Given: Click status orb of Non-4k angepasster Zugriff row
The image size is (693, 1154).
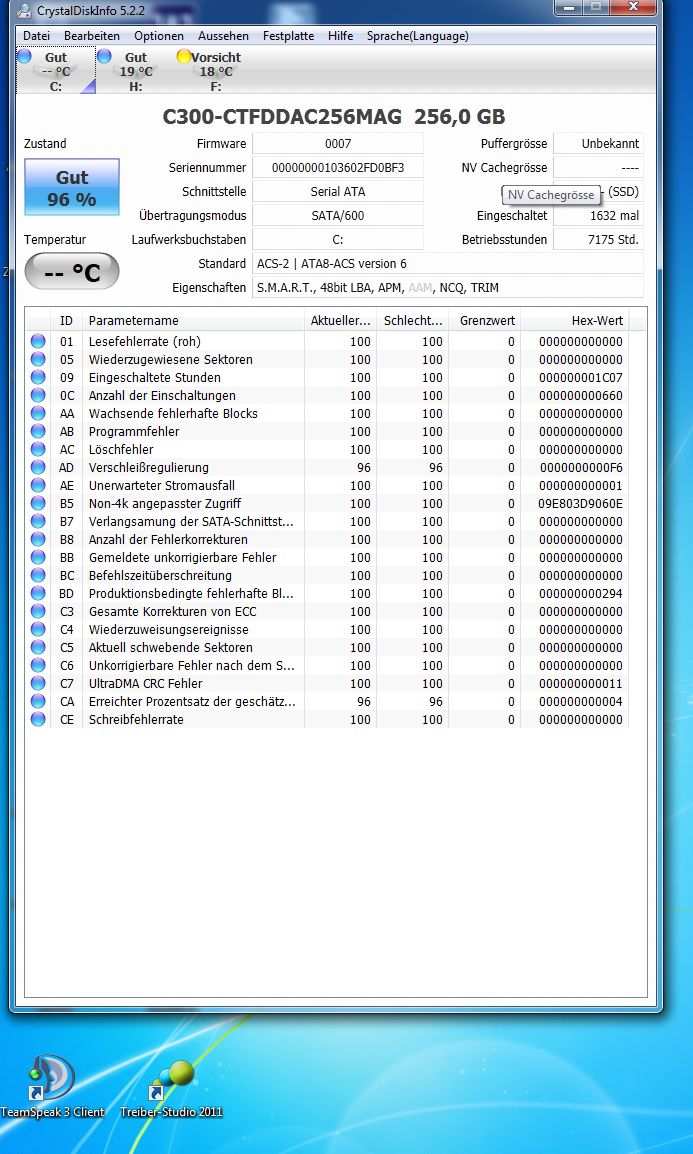Looking at the screenshot, I should [x=38, y=503].
